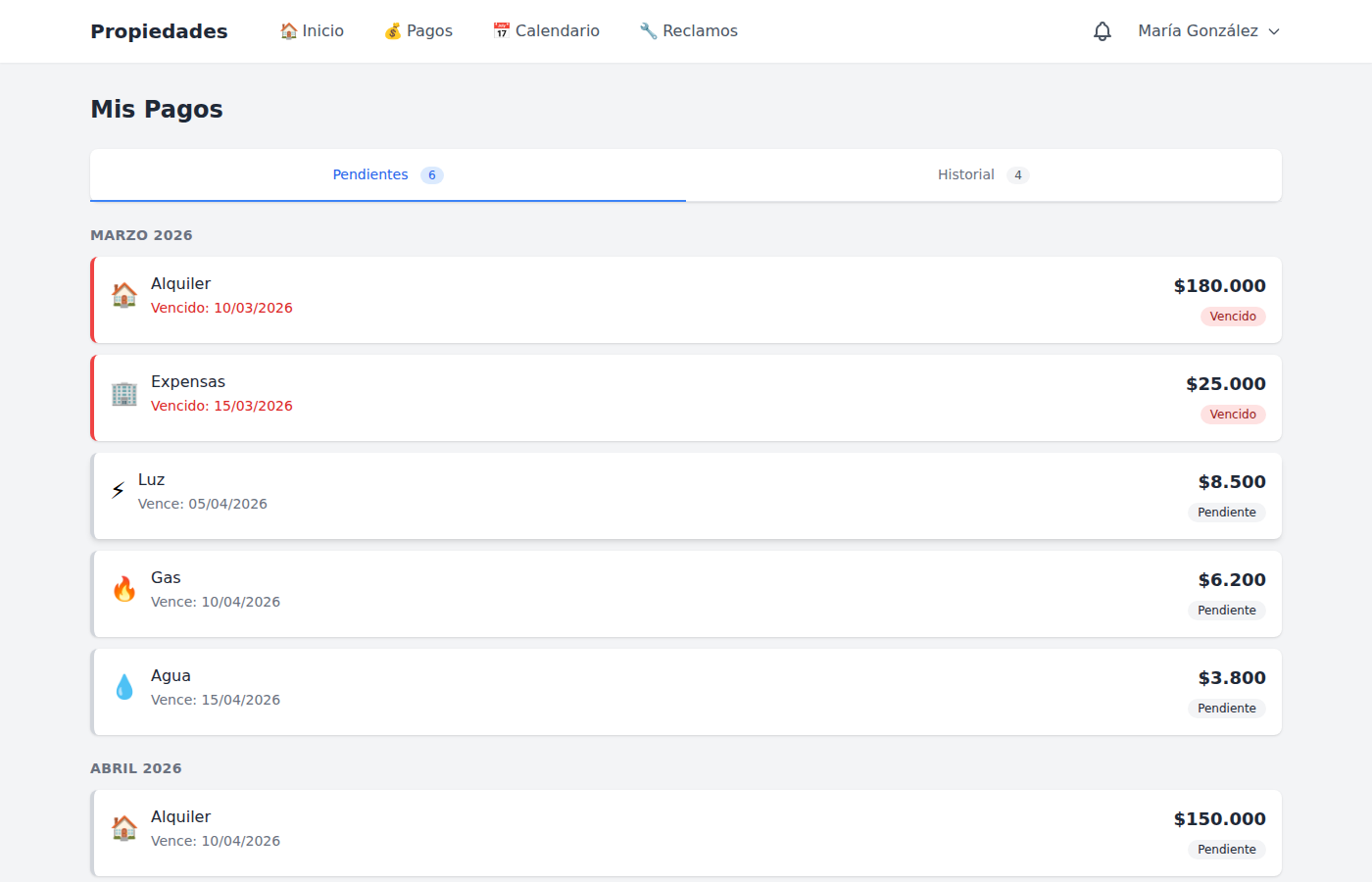The width and height of the screenshot is (1372, 882).
Task: Open Pagos from the top navigation
Action: tap(418, 31)
